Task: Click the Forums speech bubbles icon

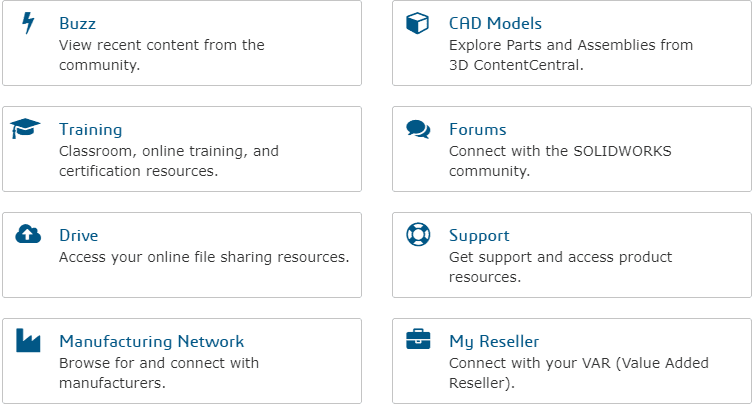Action: pyautogui.click(x=418, y=129)
